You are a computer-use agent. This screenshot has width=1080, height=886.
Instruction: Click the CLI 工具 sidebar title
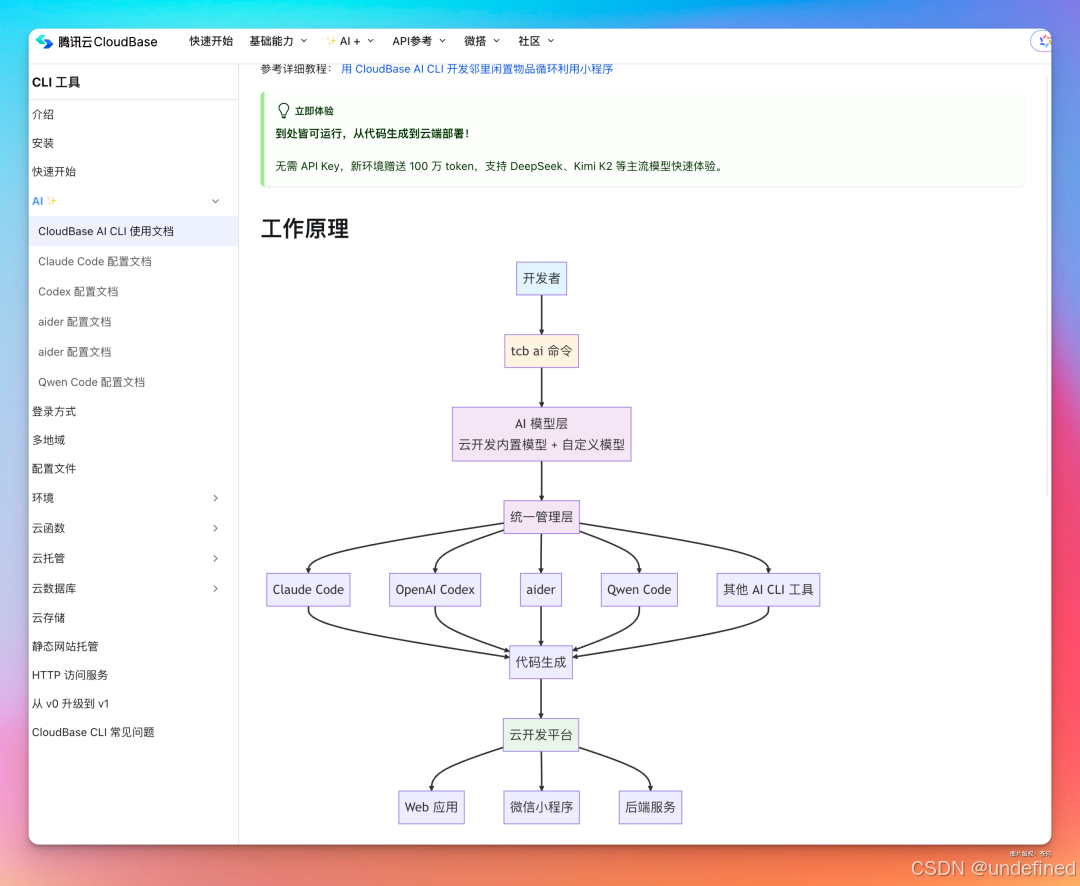[56, 83]
